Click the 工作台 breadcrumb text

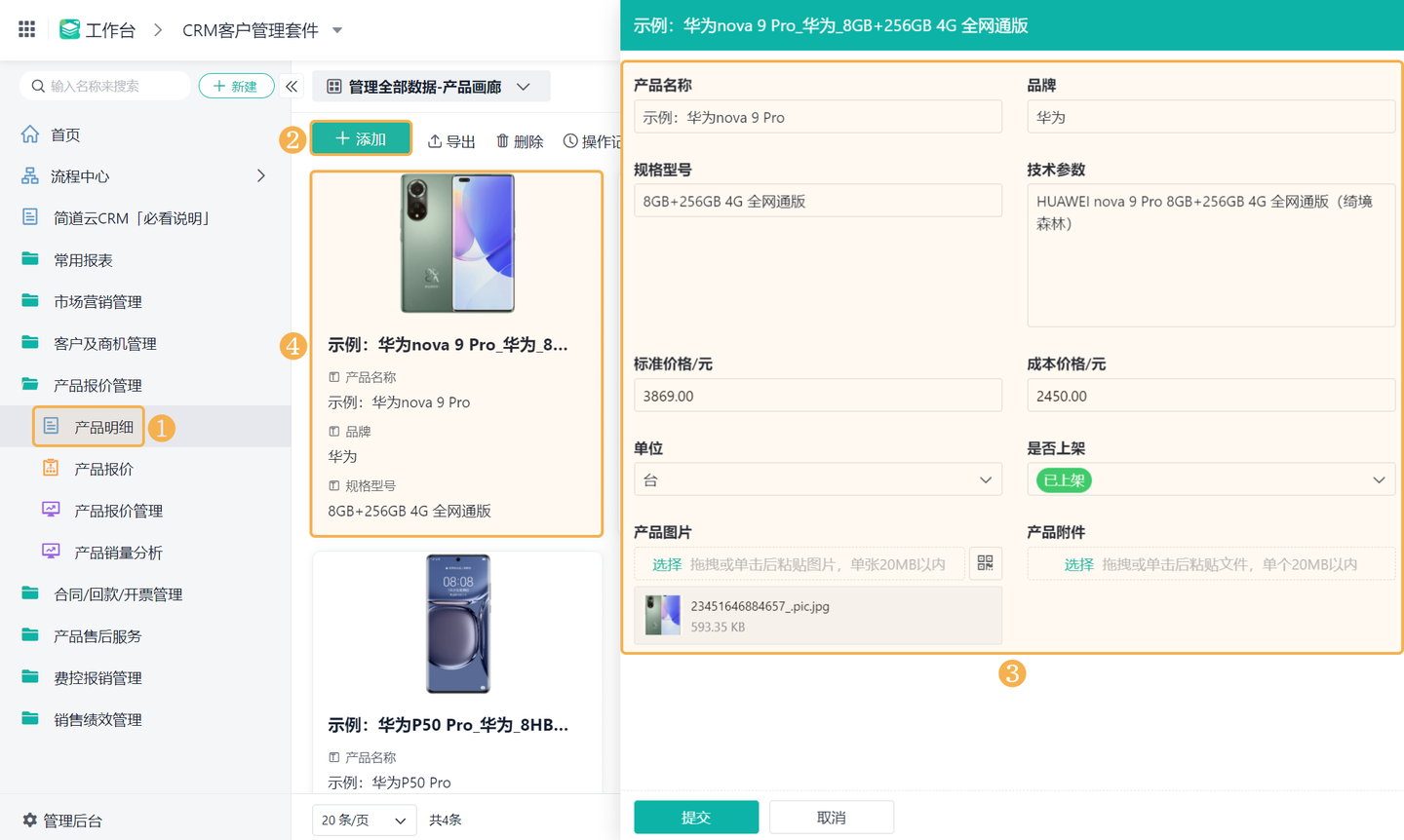(110, 30)
